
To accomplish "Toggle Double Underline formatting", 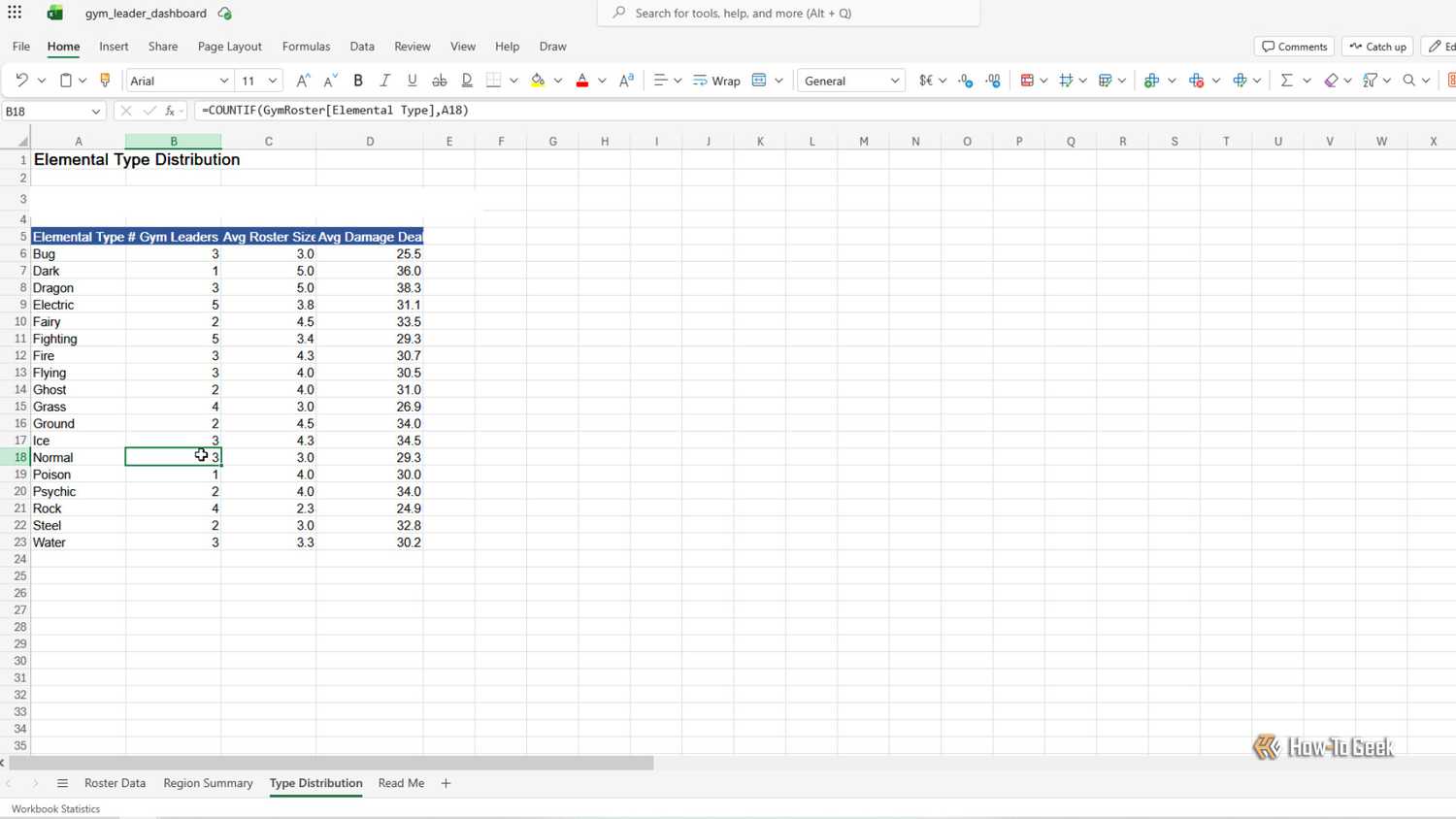I will tap(467, 81).
